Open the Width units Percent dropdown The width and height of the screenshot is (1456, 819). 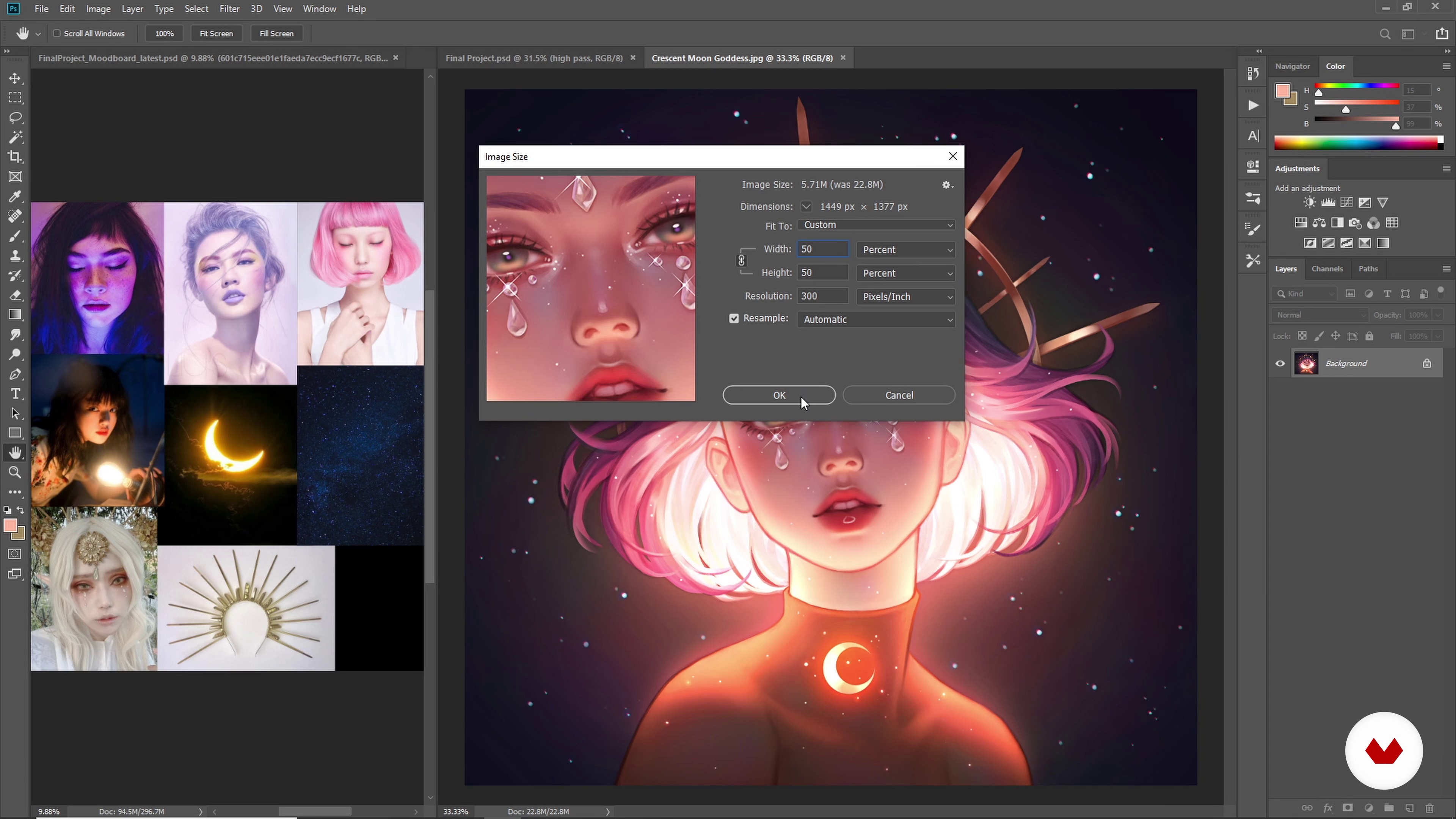click(905, 250)
